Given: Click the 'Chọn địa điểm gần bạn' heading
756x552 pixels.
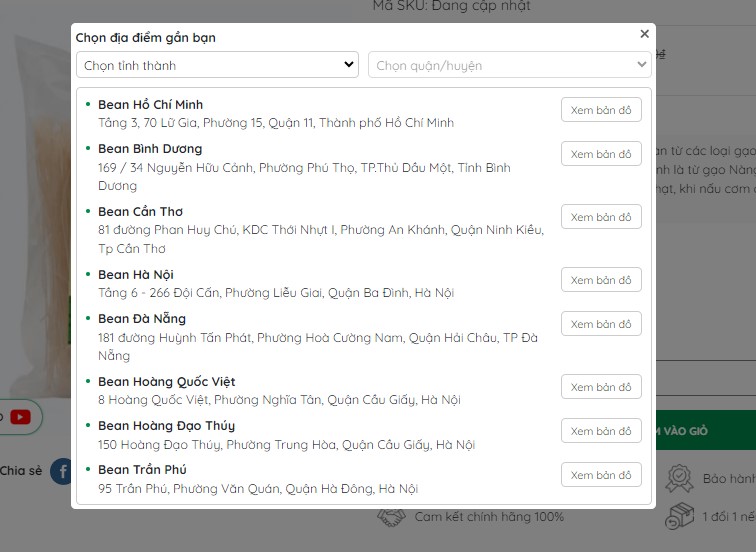Looking at the screenshot, I should pos(146,38).
